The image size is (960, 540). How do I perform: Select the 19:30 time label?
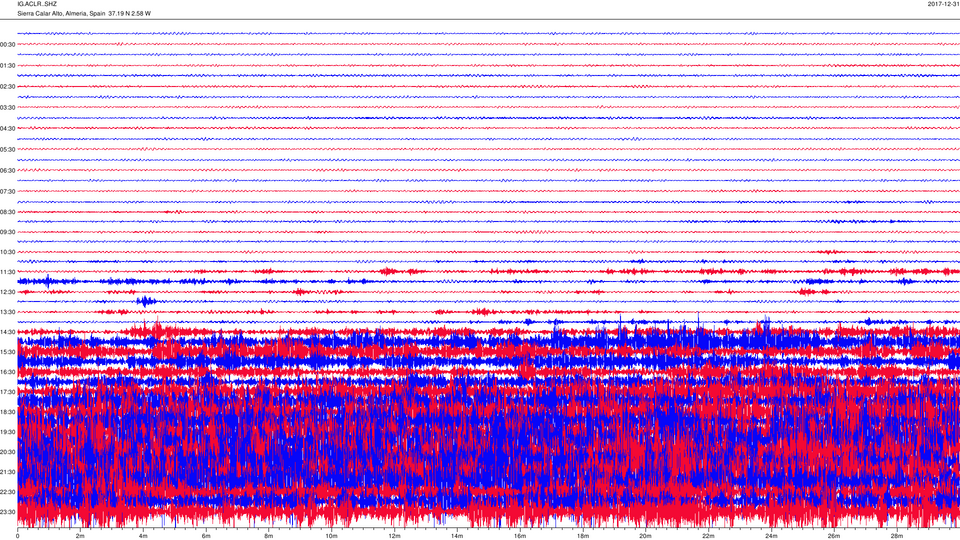tap(8, 432)
